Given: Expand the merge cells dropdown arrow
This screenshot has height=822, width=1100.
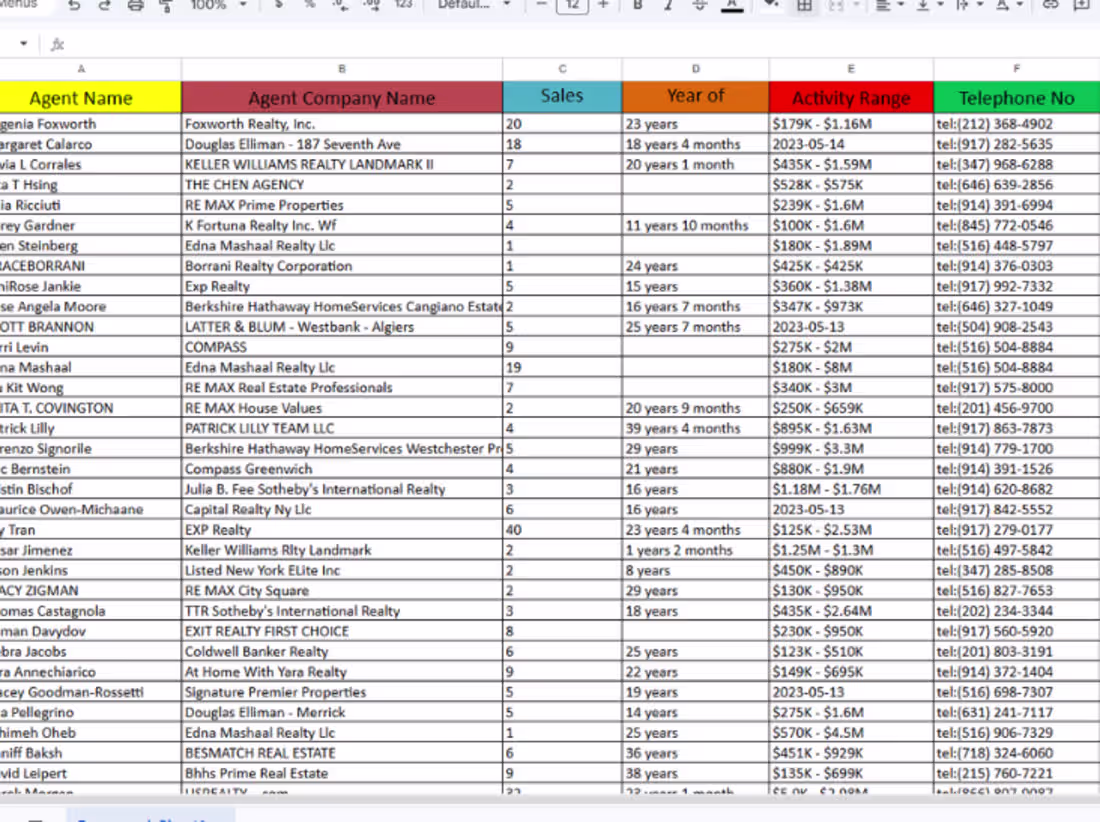Looking at the screenshot, I should [x=856, y=5].
